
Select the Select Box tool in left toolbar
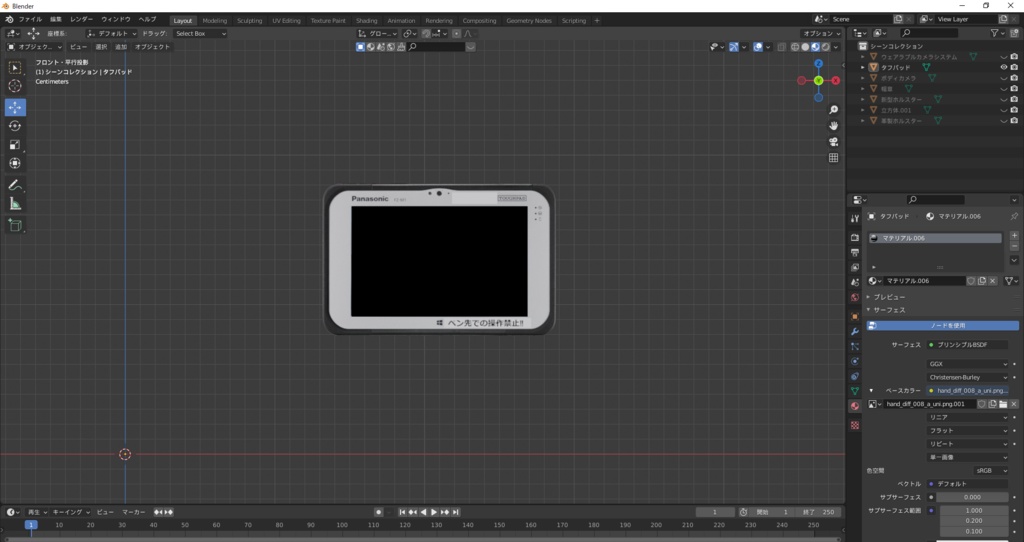[x=15, y=67]
